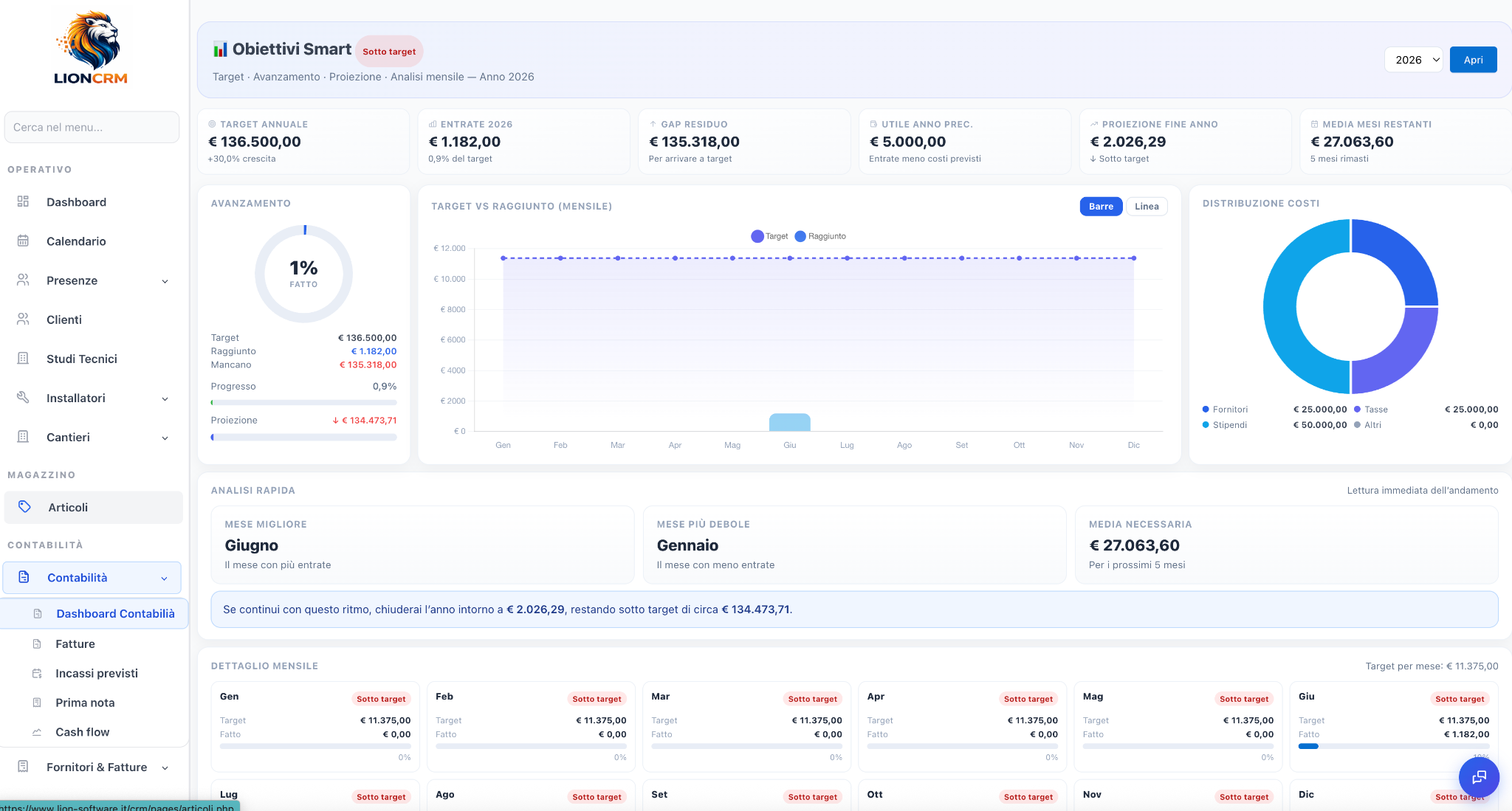Open the Dashboard menu item
This screenshot has height=811, width=1512.
pos(92,201)
